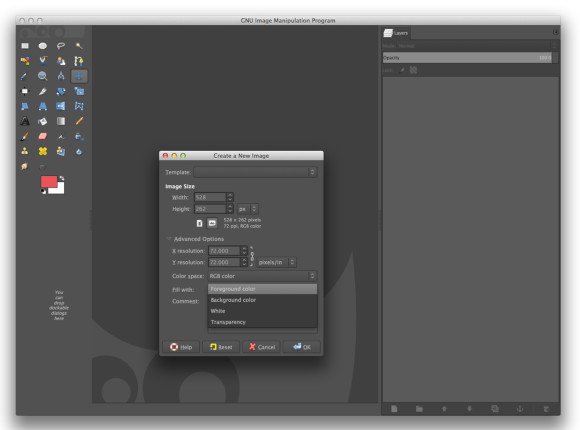The image size is (580, 430).
Task: Select the Smudge tool
Action: click(25, 167)
